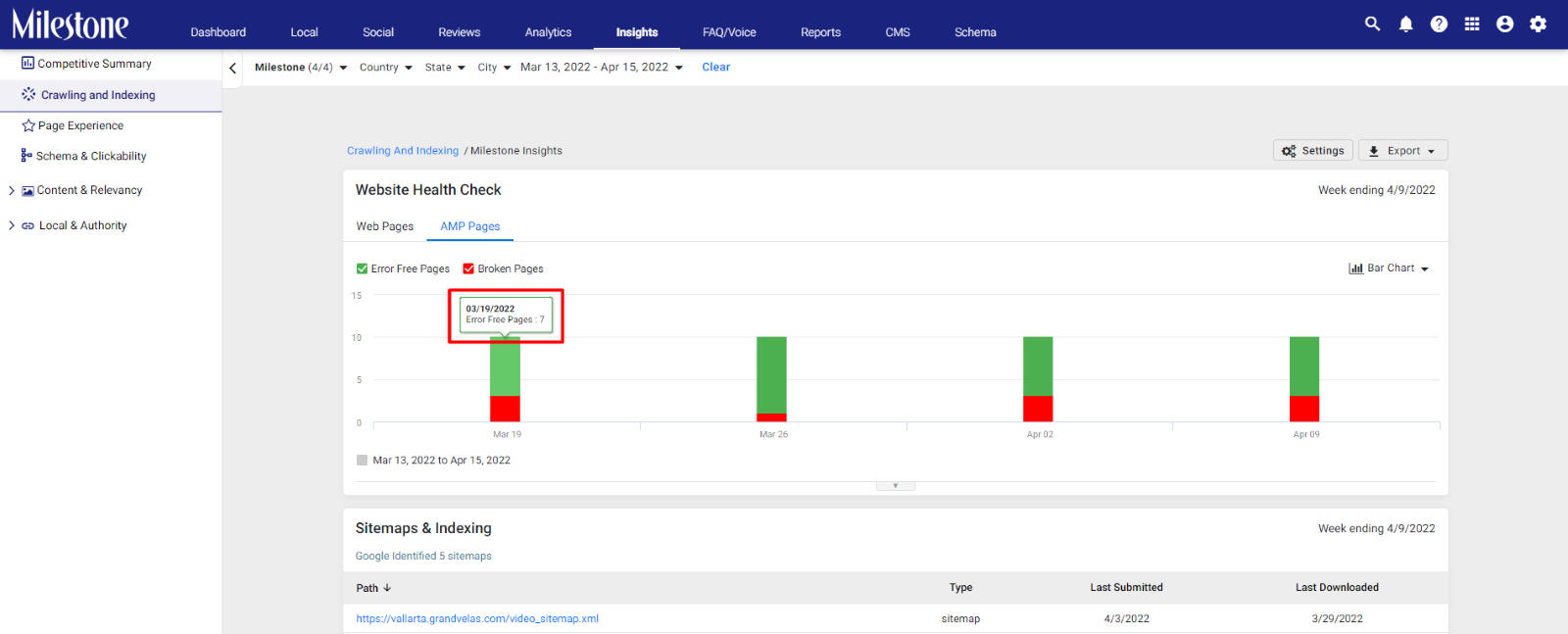Open the help question mark icon

click(x=1439, y=24)
